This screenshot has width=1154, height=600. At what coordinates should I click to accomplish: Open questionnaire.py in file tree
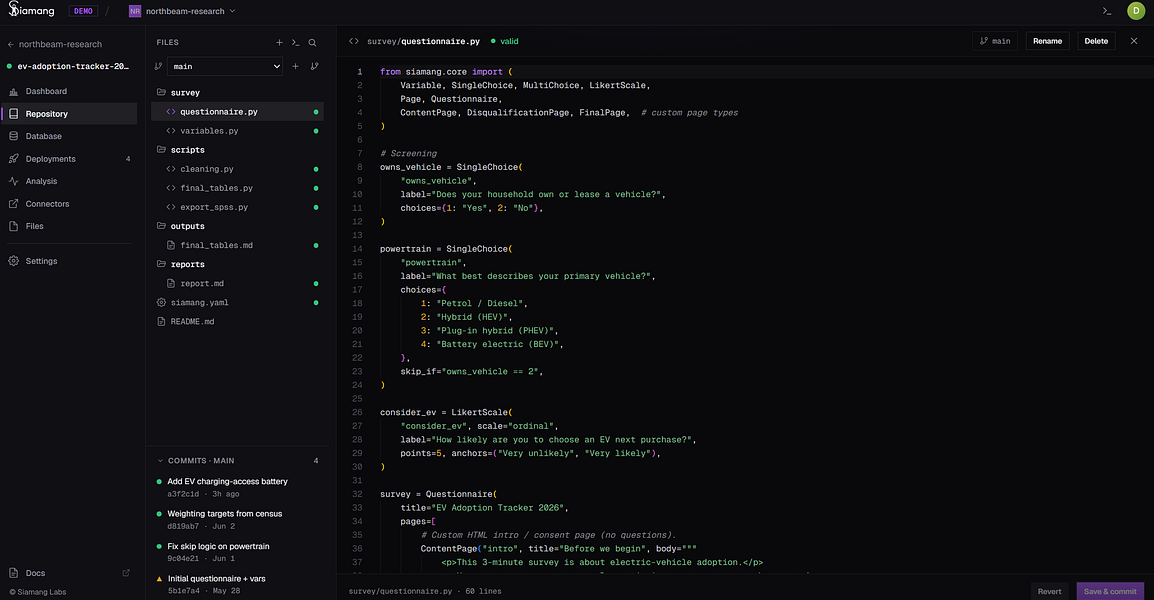[x=237, y=112]
